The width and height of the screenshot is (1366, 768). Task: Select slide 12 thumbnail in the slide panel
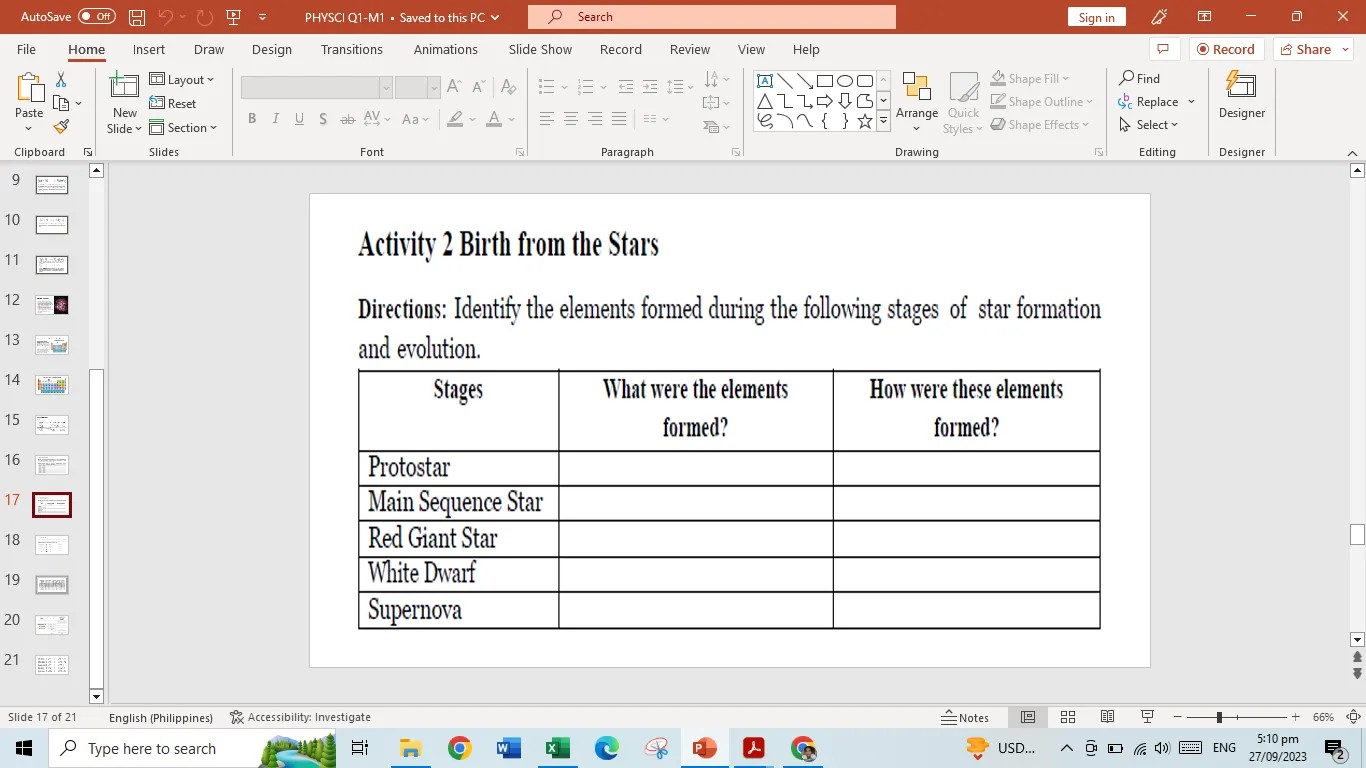(x=51, y=304)
